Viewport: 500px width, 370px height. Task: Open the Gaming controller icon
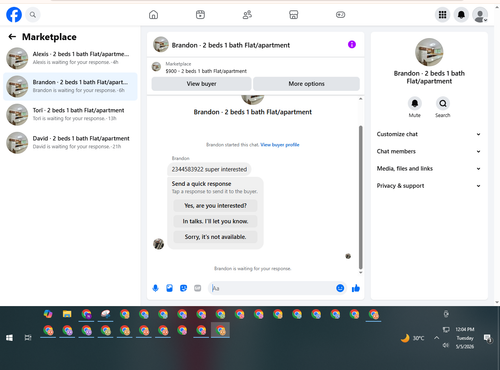[x=340, y=15]
